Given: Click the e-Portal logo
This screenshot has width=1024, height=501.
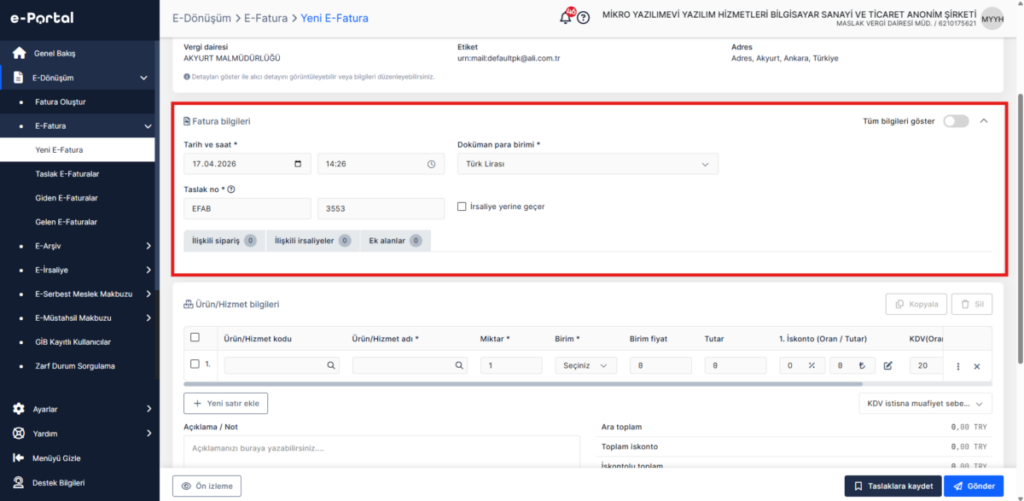Looking at the screenshot, I should coord(41,18).
